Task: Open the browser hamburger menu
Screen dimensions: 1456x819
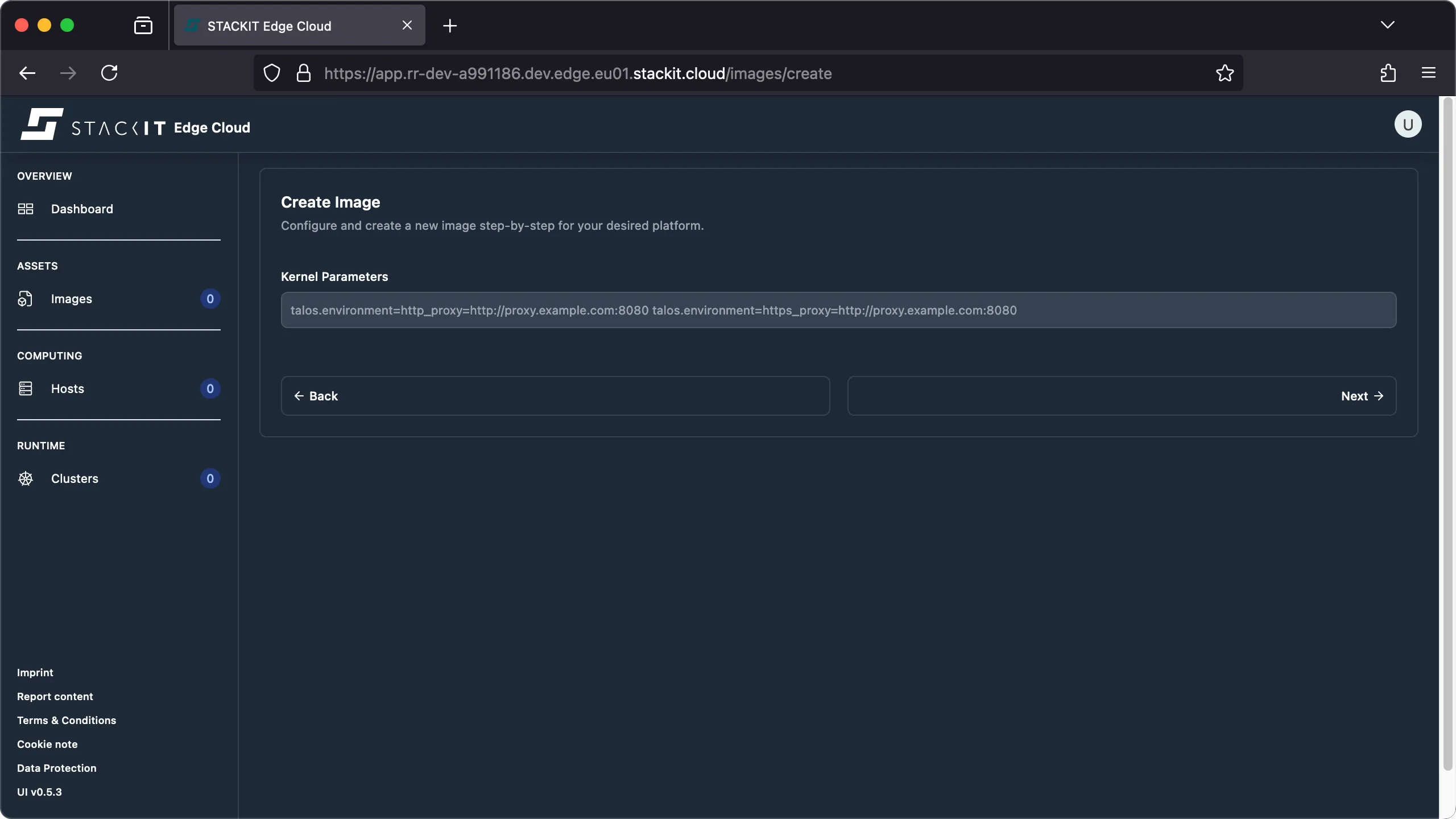Action: click(1429, 73)
